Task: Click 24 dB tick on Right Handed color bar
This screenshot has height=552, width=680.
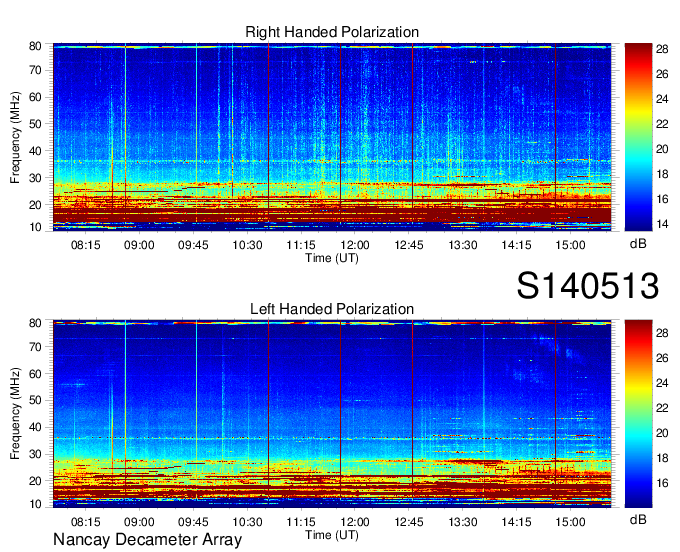Action: pyautogui.click(x=662, y=99)
